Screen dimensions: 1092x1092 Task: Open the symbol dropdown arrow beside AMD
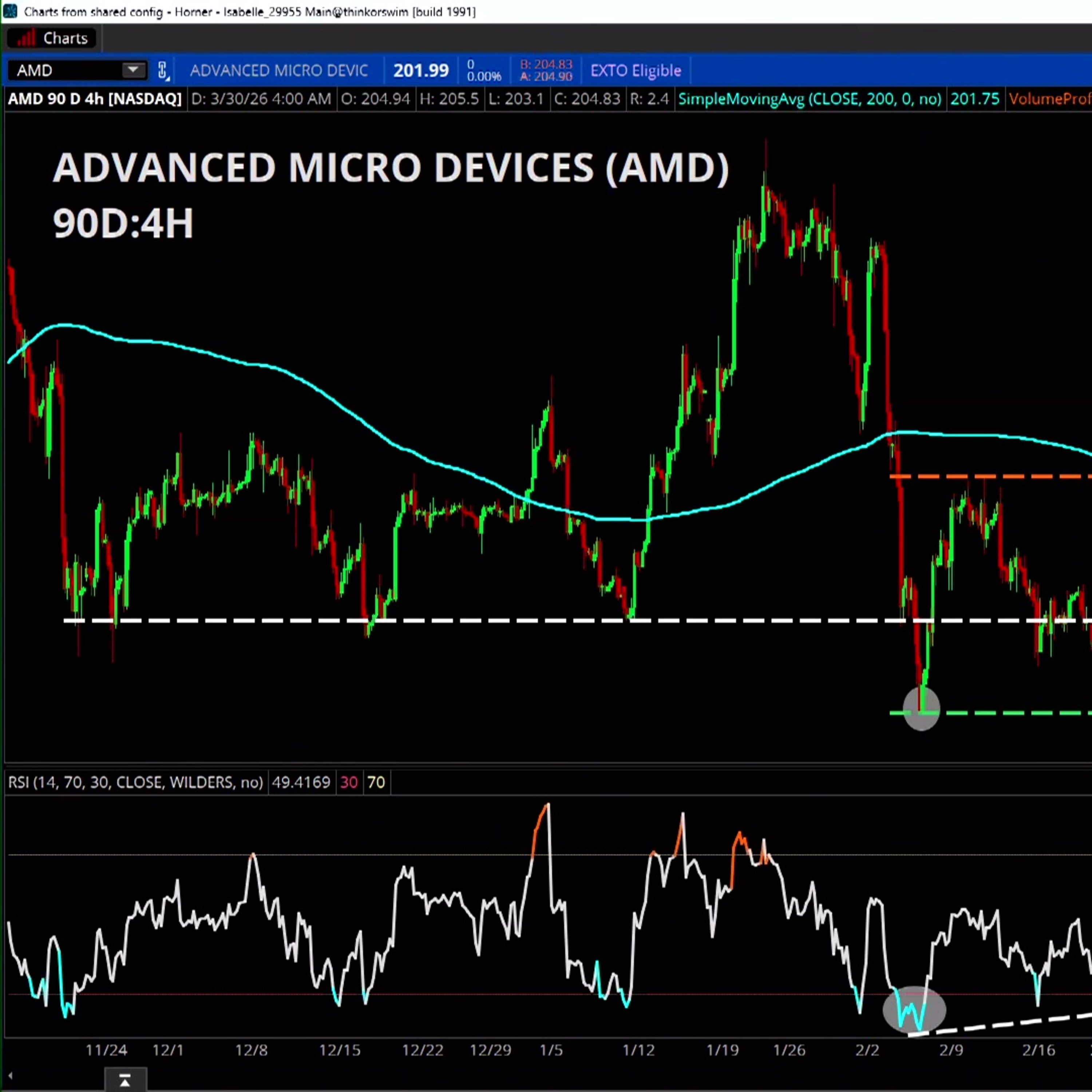click(x=133, y=70)
